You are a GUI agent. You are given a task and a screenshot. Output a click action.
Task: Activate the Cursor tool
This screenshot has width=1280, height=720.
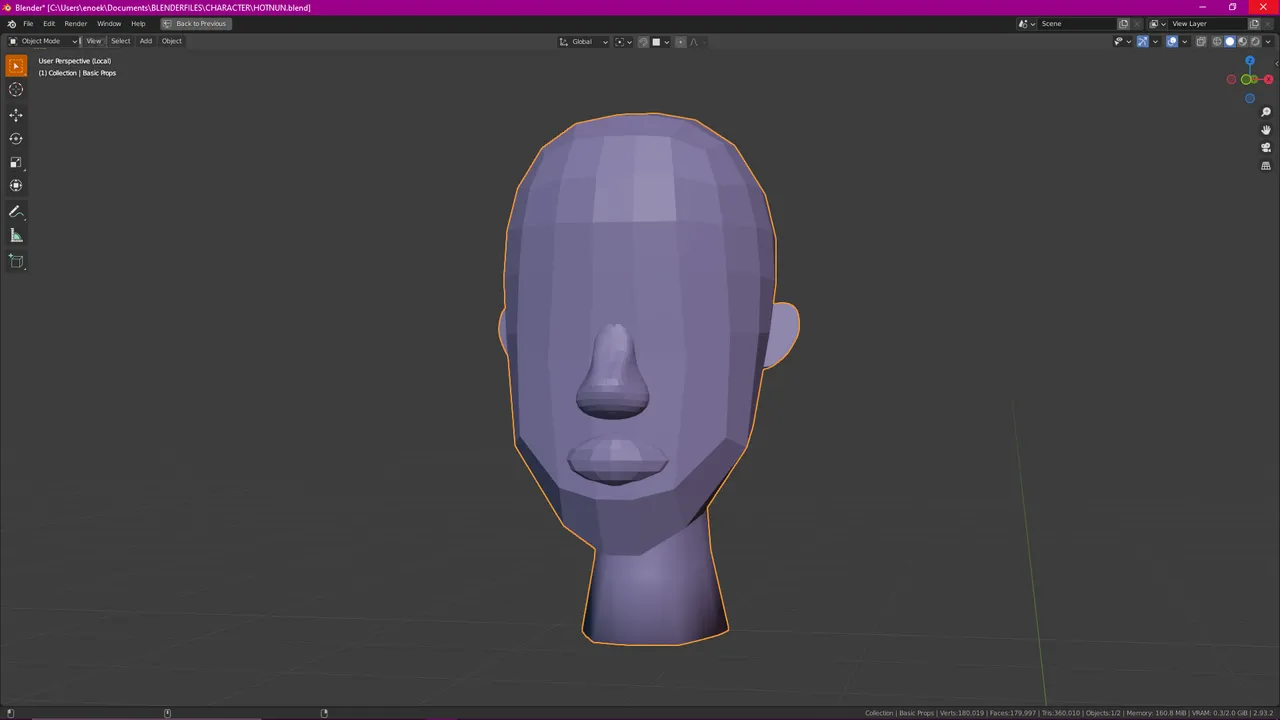pos(16,90)
